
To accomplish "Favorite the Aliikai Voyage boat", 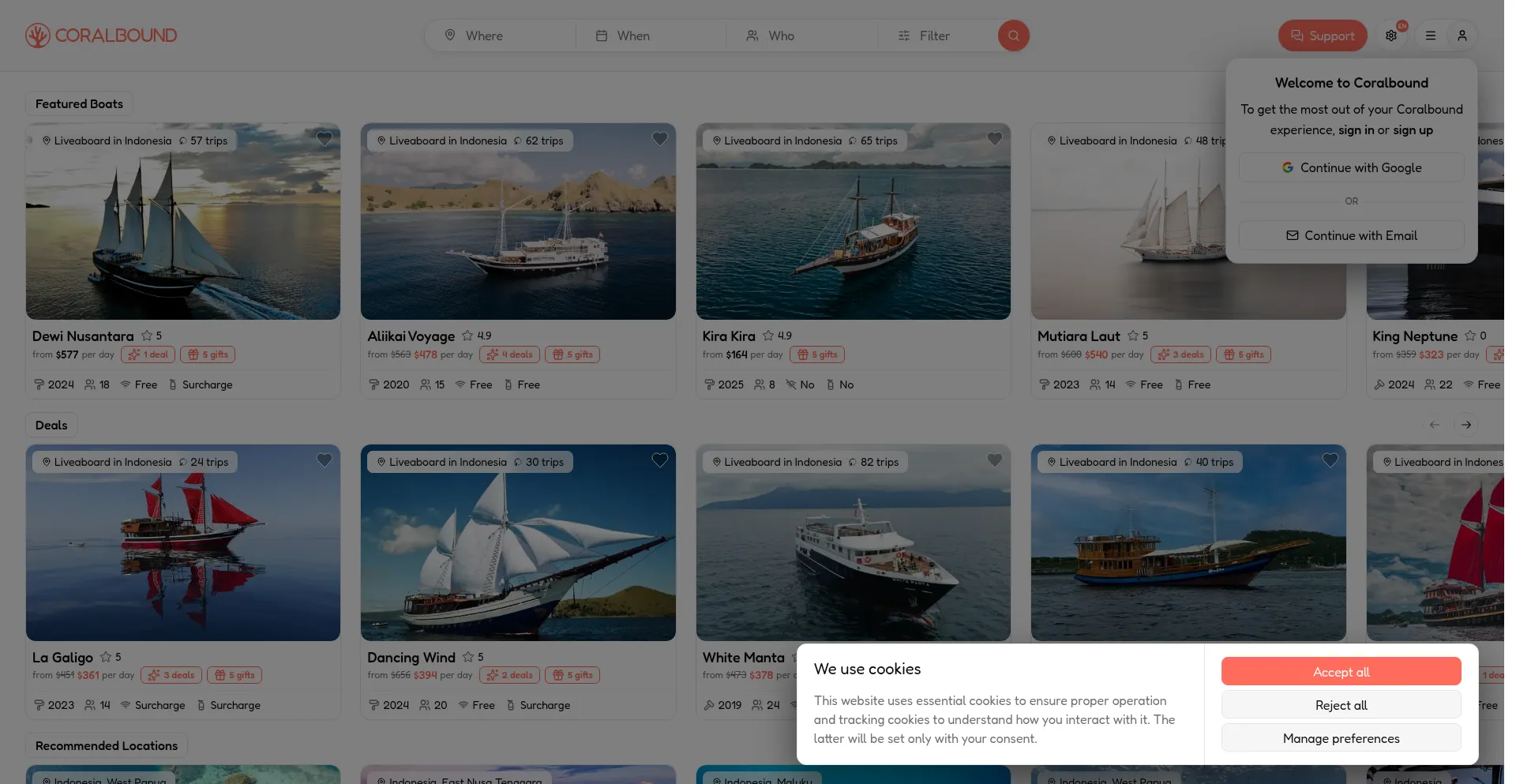I will point(660,139).
